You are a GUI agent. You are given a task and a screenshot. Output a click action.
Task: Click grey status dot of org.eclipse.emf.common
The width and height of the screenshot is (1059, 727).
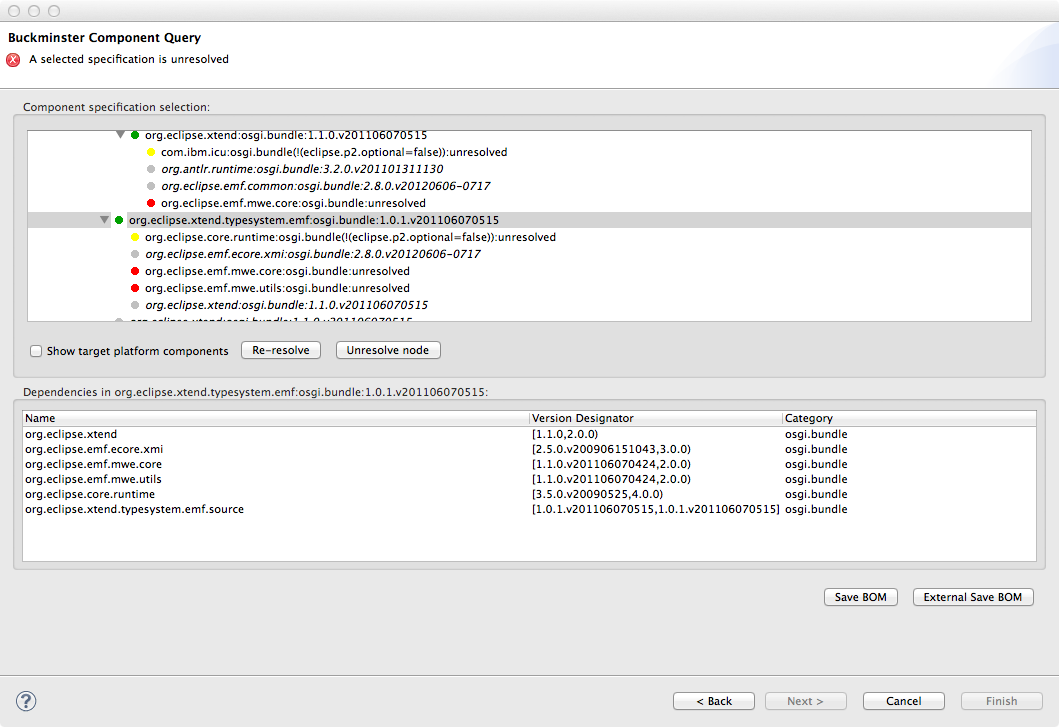tap(151, 186)
